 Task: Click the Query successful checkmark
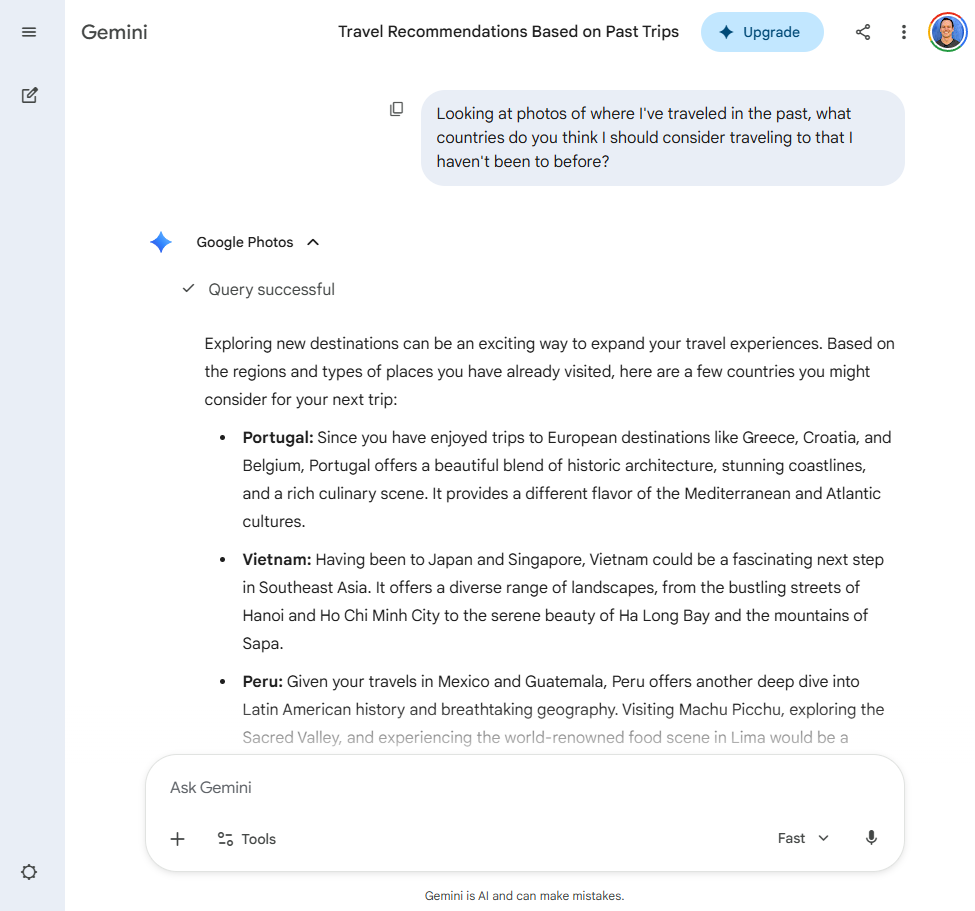coord(187,289)
